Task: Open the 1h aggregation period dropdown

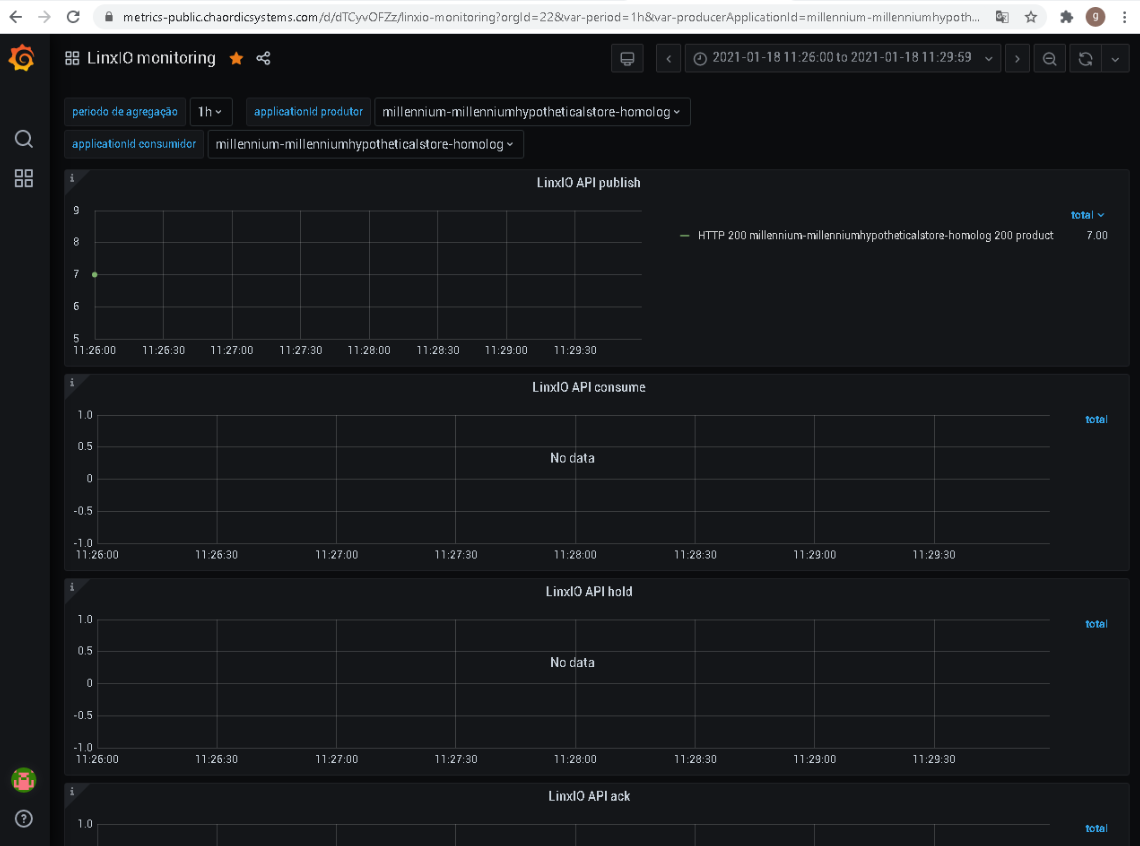Action: (x=211, y=112)
